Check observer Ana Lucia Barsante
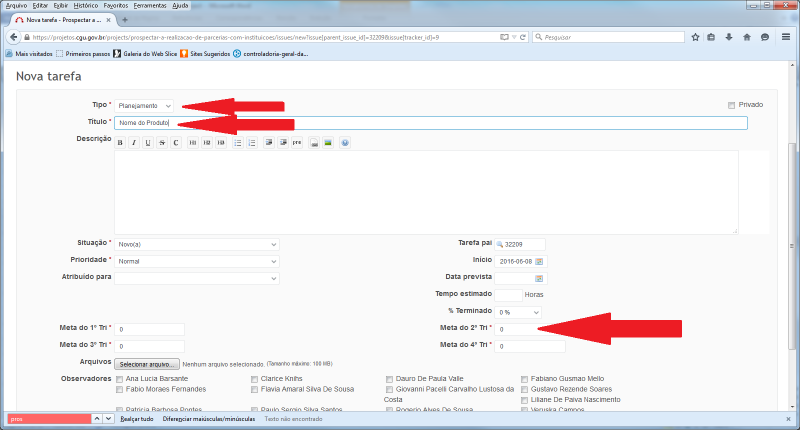Screen dimensions: 800x430 (120, 380)
